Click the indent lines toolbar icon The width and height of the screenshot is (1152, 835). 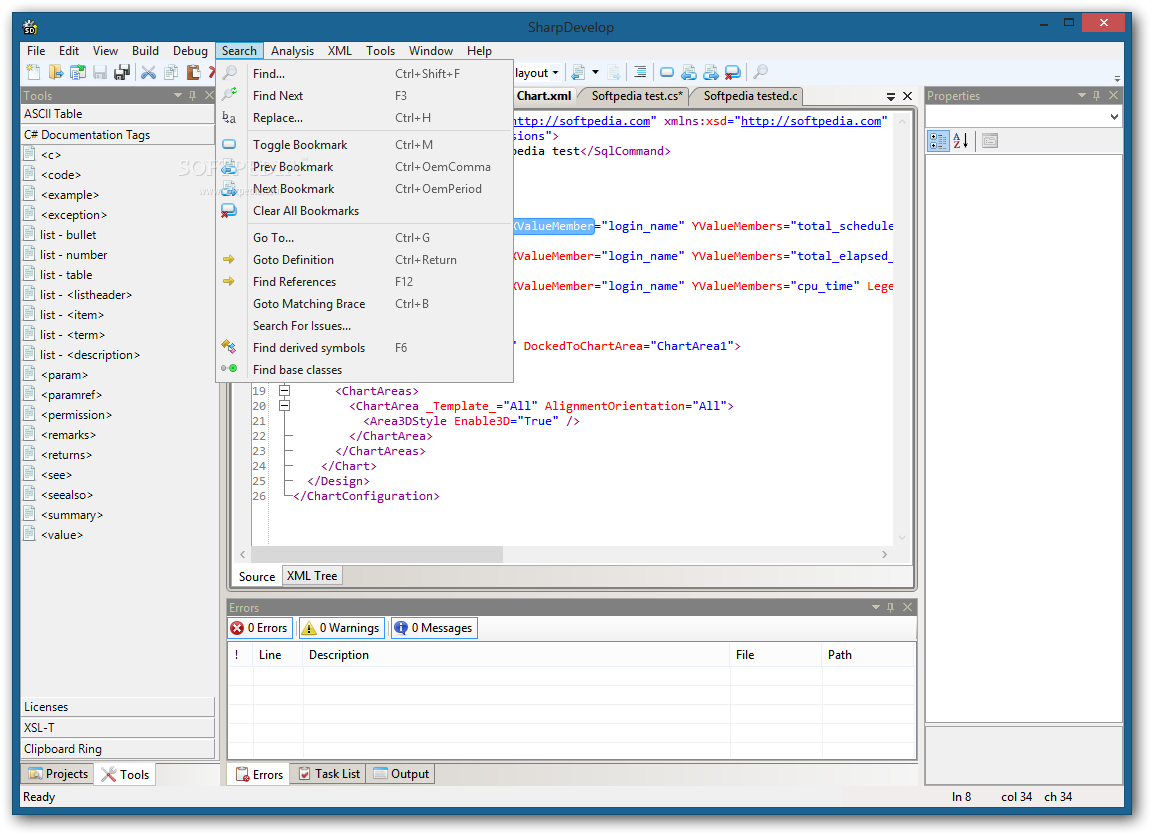point(640,72)
